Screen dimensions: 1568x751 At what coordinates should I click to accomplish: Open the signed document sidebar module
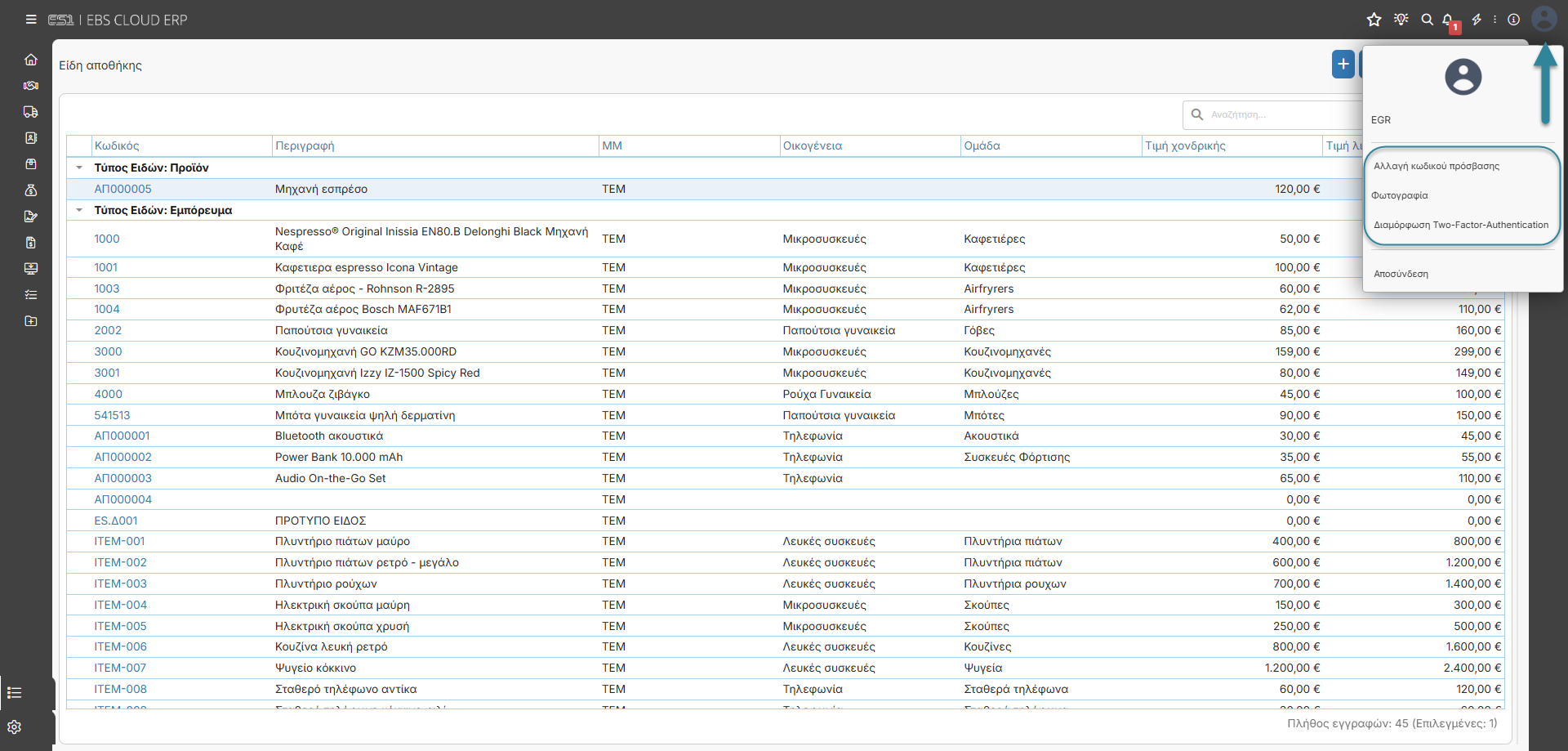31,217
